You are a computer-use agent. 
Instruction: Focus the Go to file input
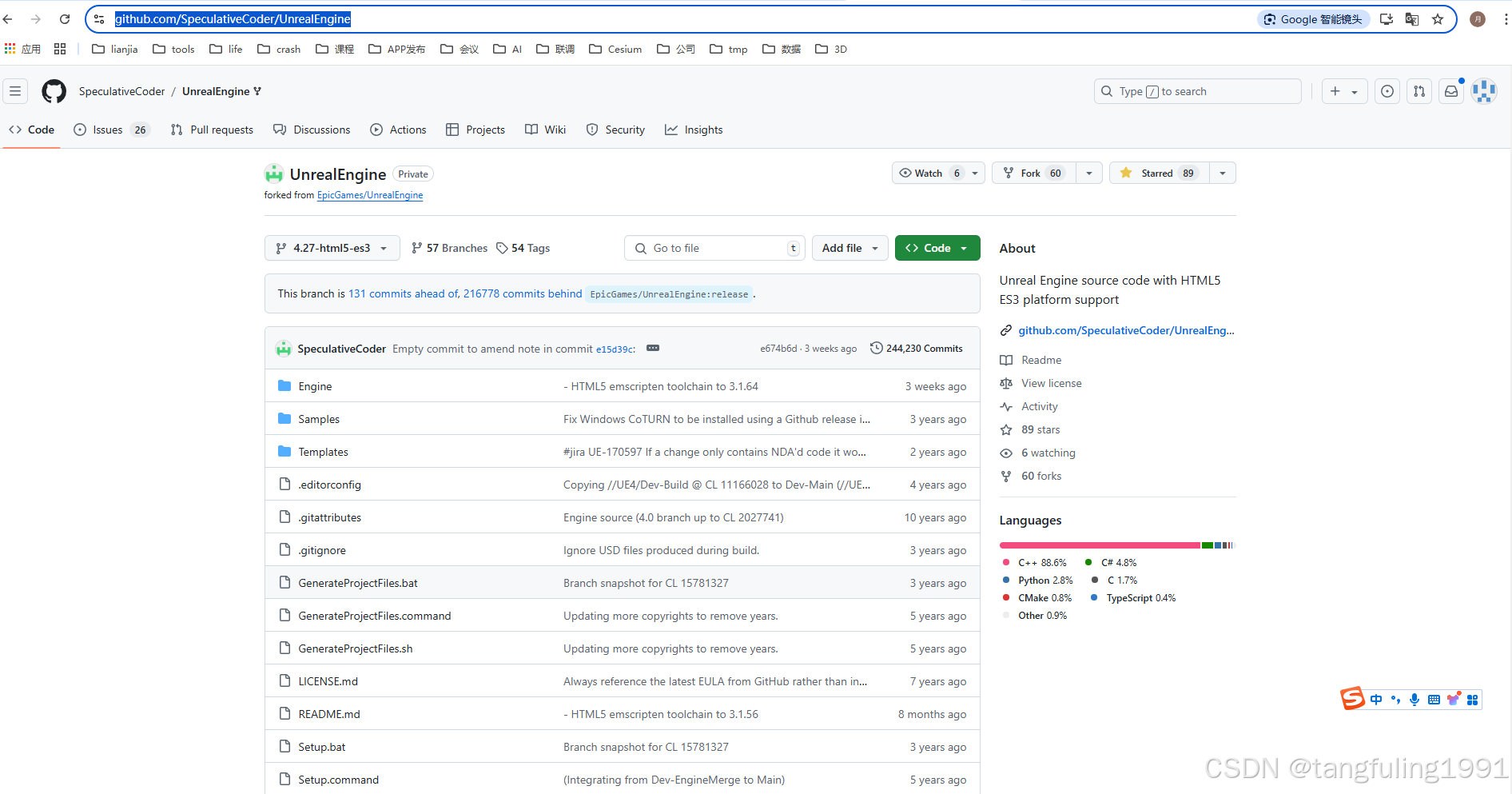714,248
